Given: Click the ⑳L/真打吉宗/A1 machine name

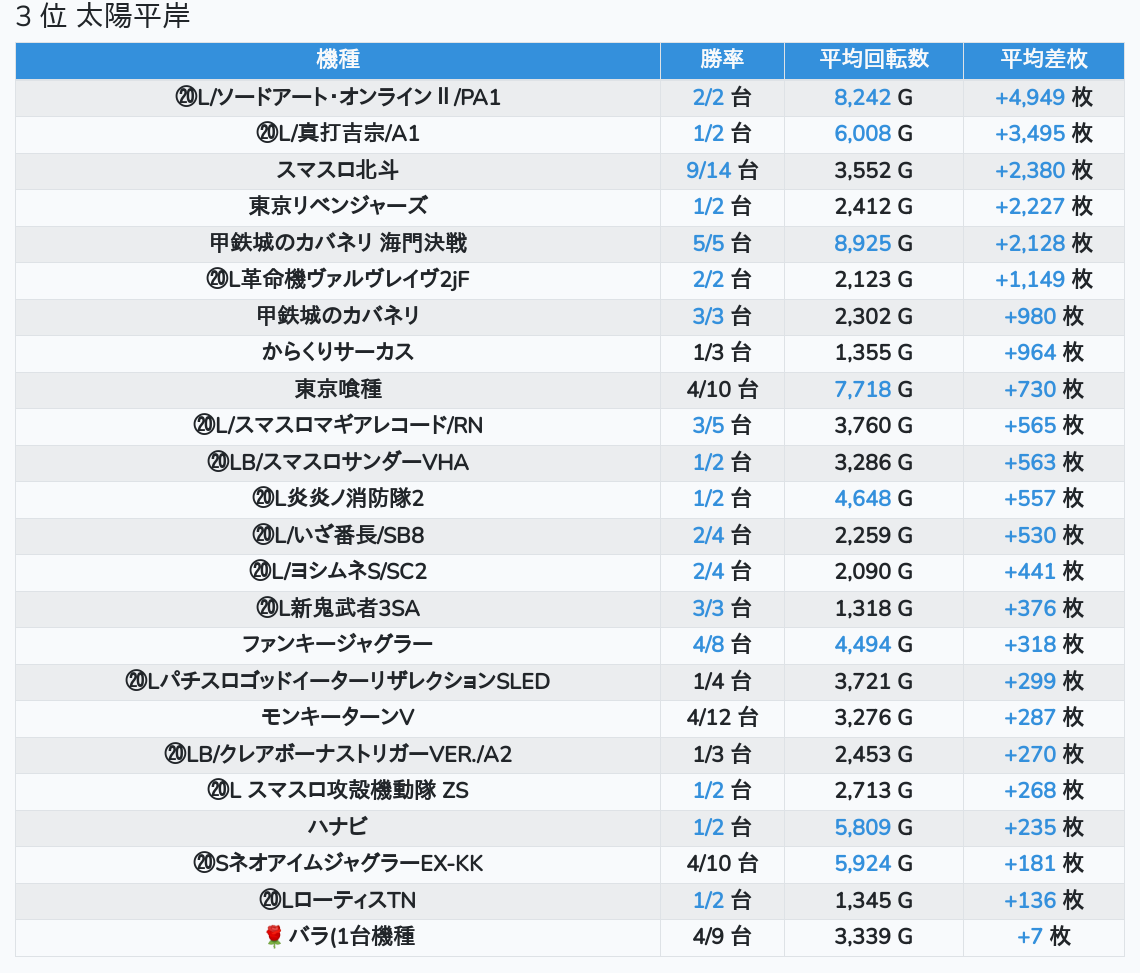Looking at the screenshot, I should point(338,134).
